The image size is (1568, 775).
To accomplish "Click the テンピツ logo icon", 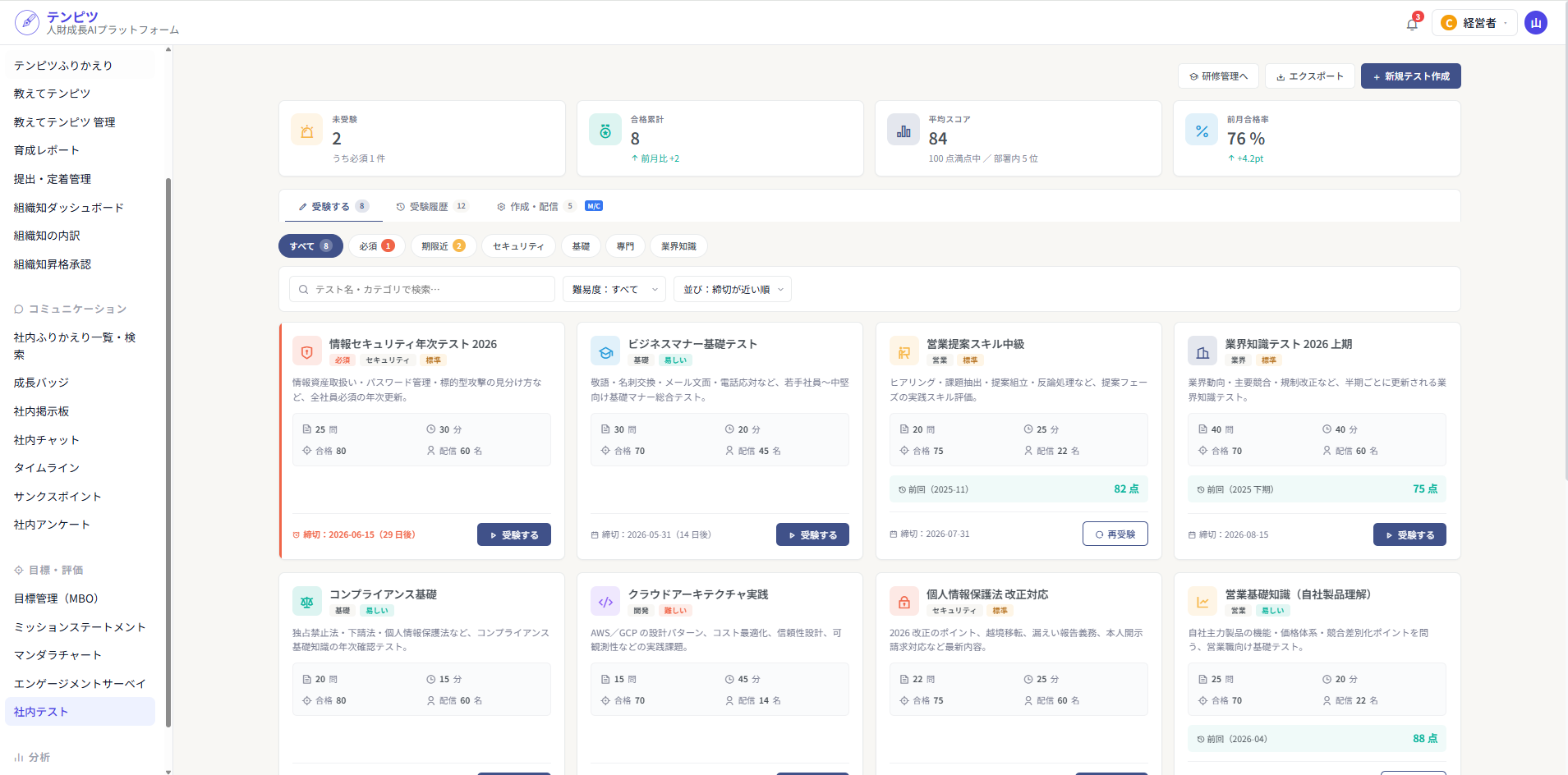I will pyautogui.click(x=27, y=22).
